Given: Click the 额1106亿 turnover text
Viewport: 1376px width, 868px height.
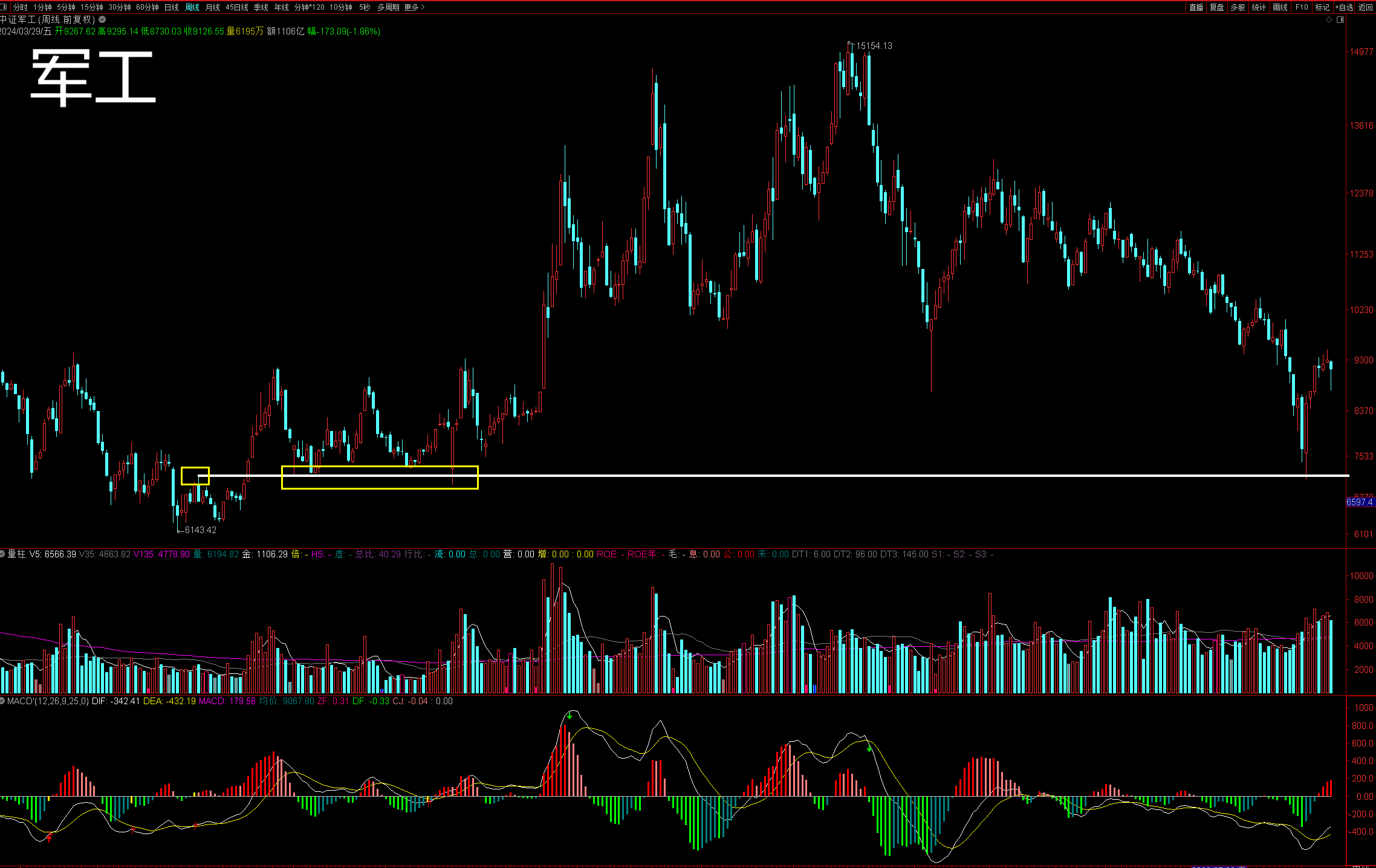Looking at the screenshot, I should click(x=285, y=31).
